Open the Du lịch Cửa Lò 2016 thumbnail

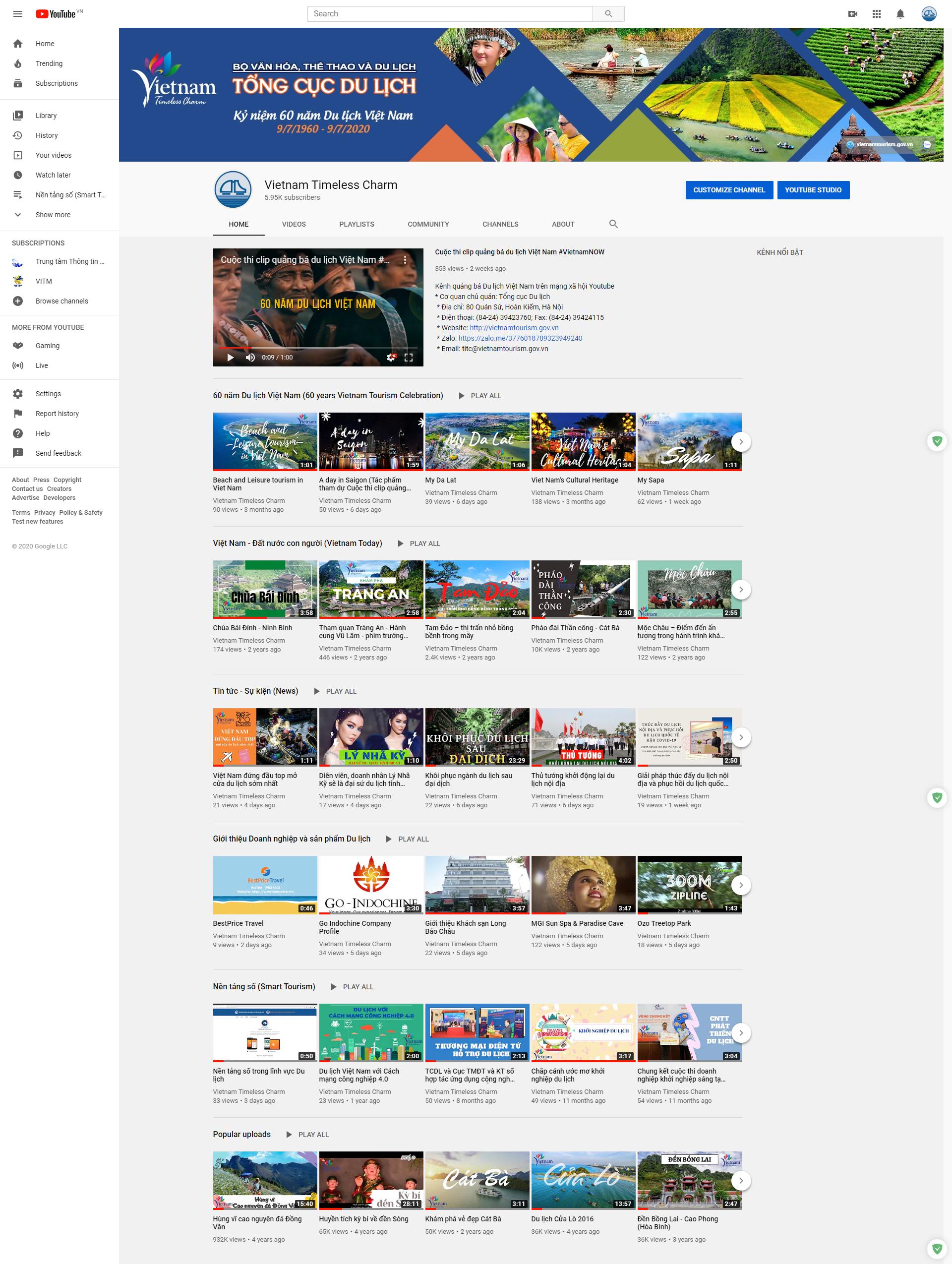click(x=584, y=1180)
